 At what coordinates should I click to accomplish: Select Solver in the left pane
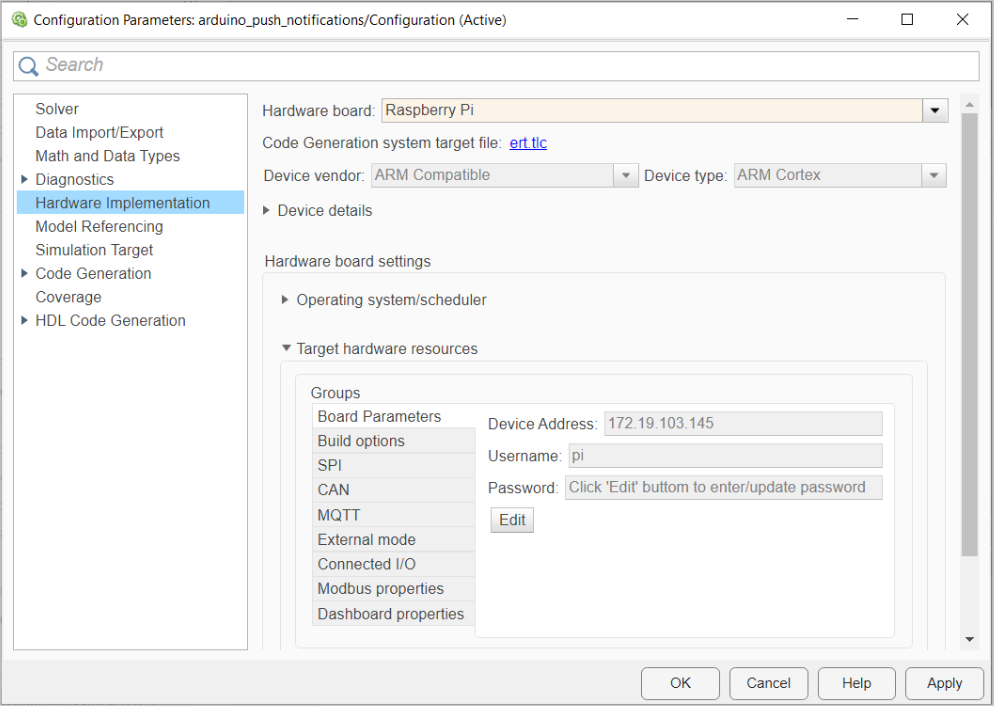coord(56,108)
